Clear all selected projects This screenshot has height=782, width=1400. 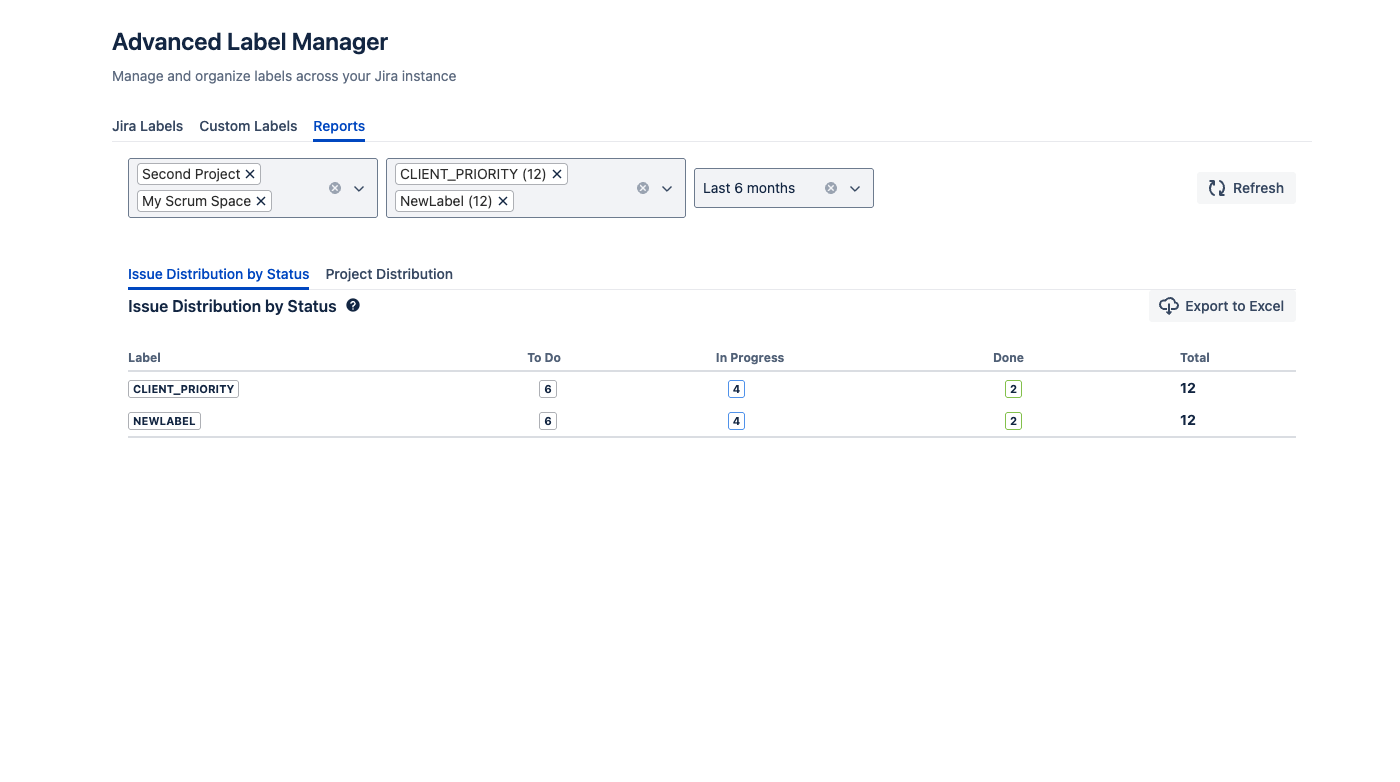click(x=335, y=188)
